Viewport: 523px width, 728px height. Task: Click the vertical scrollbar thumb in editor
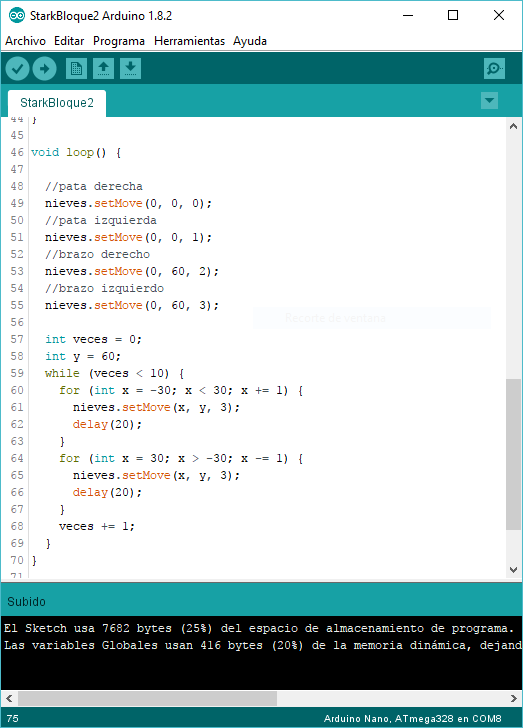coord(513,454)
